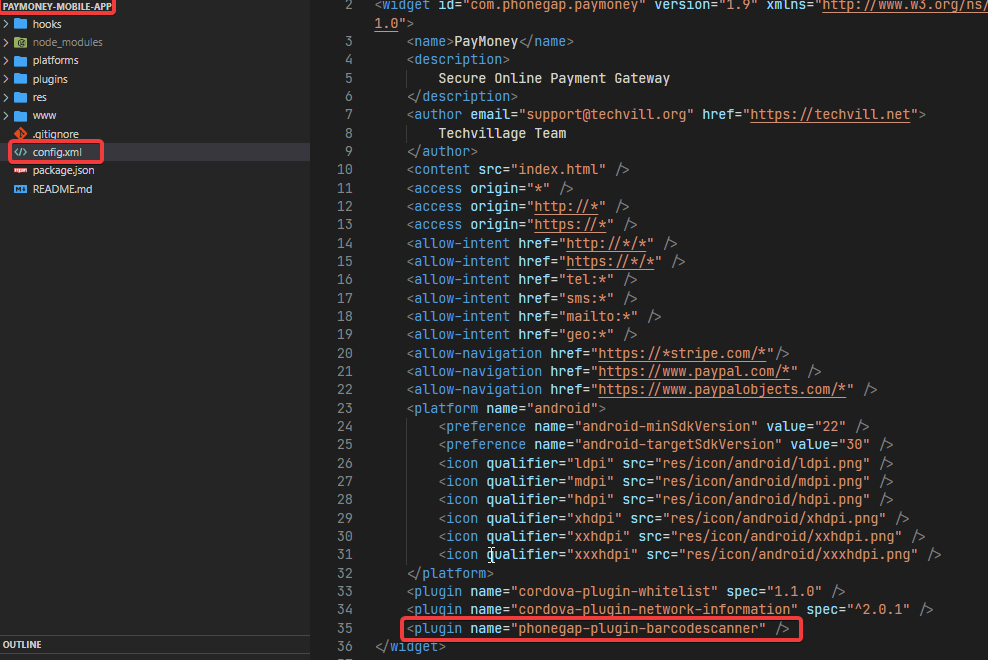The width and height of the screenshot is (988, 660).
Task: Click the XML icon beside config.xml
Action: coord(20,152)
